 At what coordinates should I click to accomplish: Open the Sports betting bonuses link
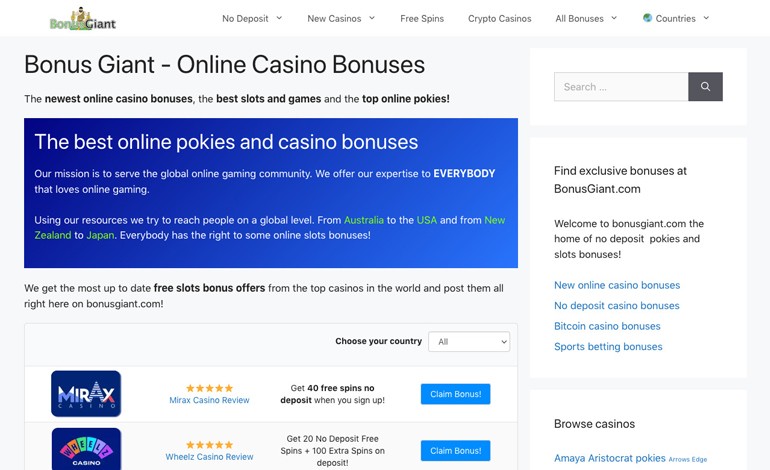pos(608,347)
